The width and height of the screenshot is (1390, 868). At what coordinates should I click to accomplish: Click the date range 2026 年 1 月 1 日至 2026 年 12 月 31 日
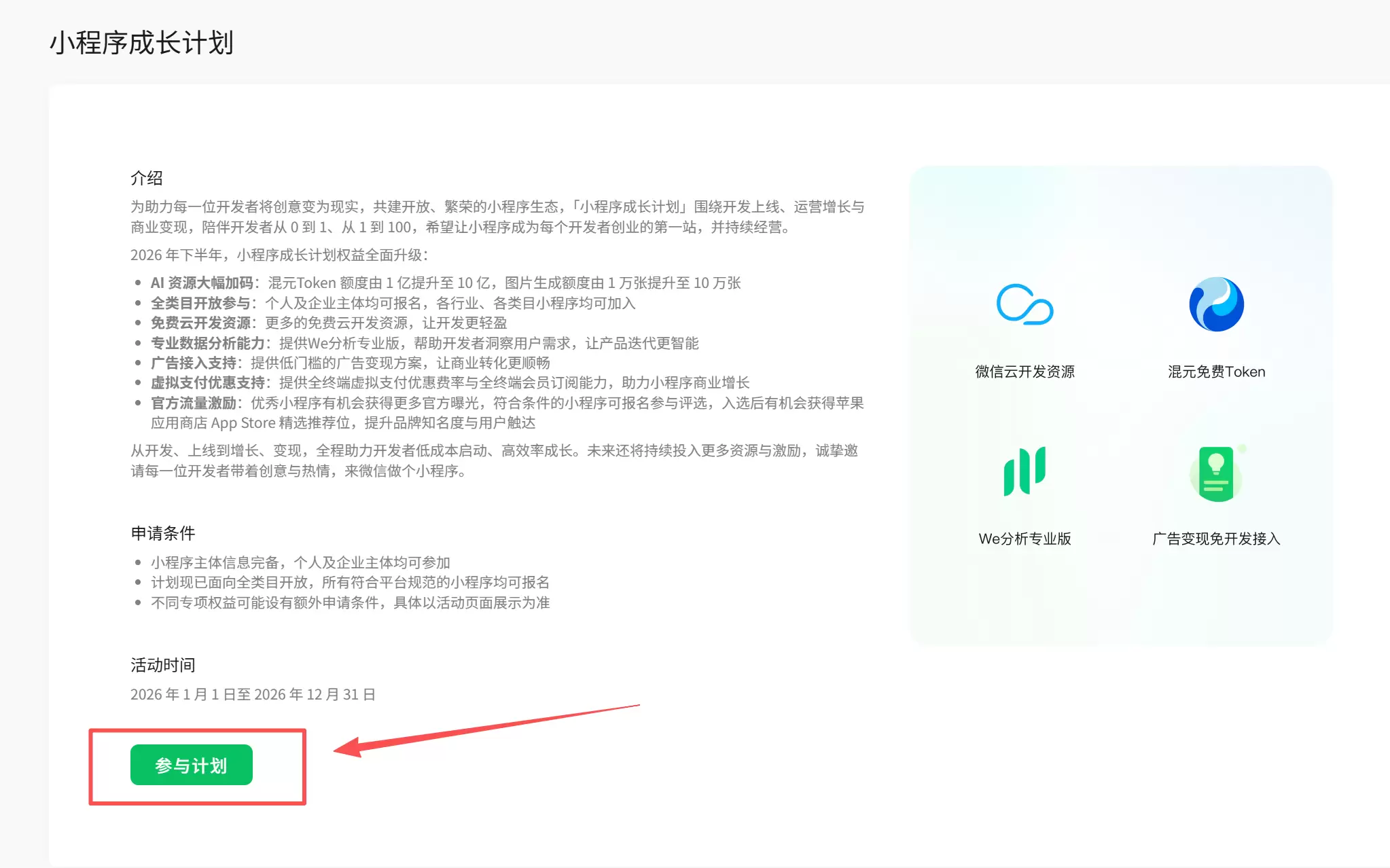pyautogui.click(x=253, y=694)
